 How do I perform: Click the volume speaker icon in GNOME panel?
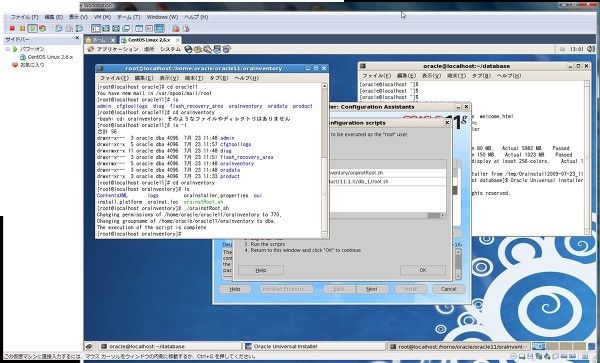coord(590,49)
